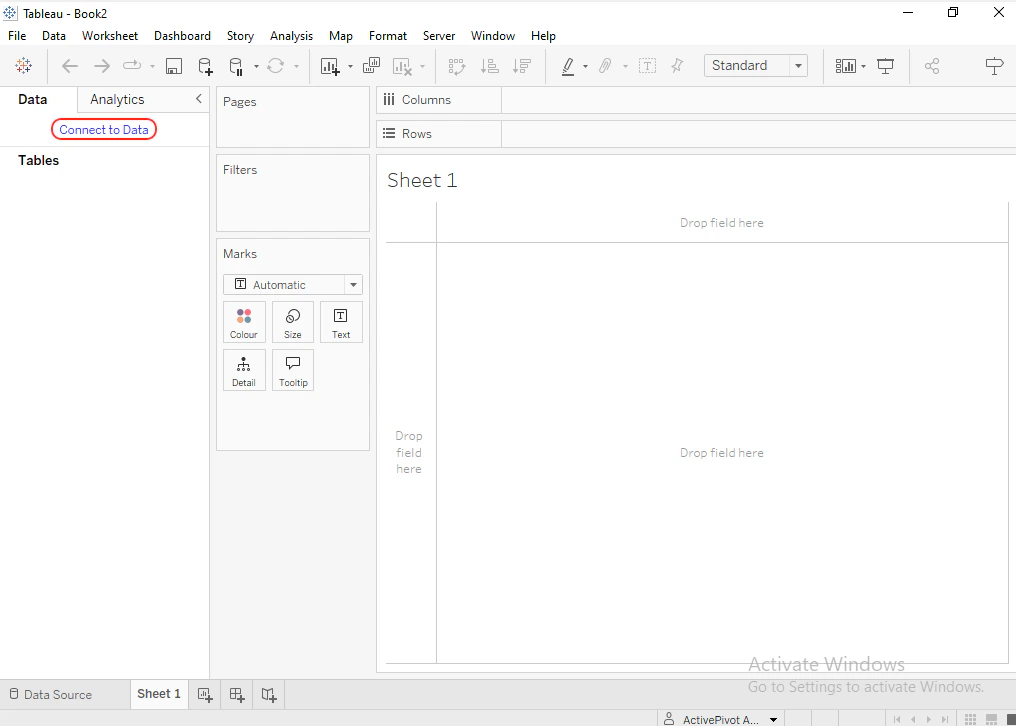Click the Group Members paperclip icon
This screenshot has width=1016, height=726.
pos(605,66)
